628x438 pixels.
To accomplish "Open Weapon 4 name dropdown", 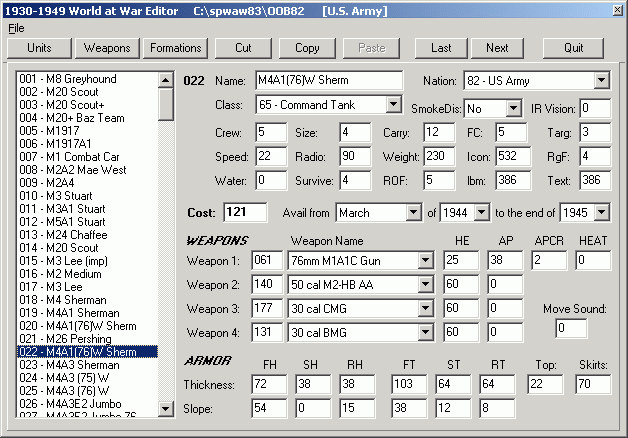I will pyautogui.click(x=425, y=333).
